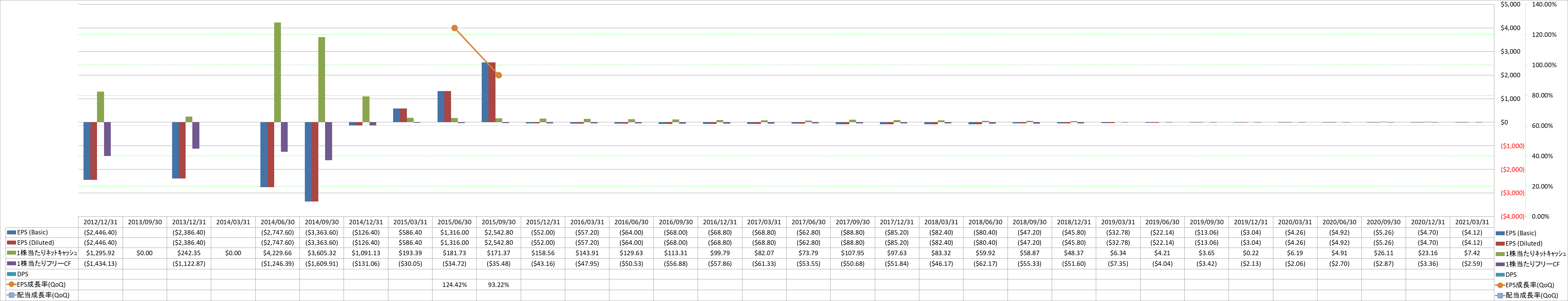The image size is (1568, 301).
Task: Click the $0.22 net cash cell
Action: click(1251, 253)
